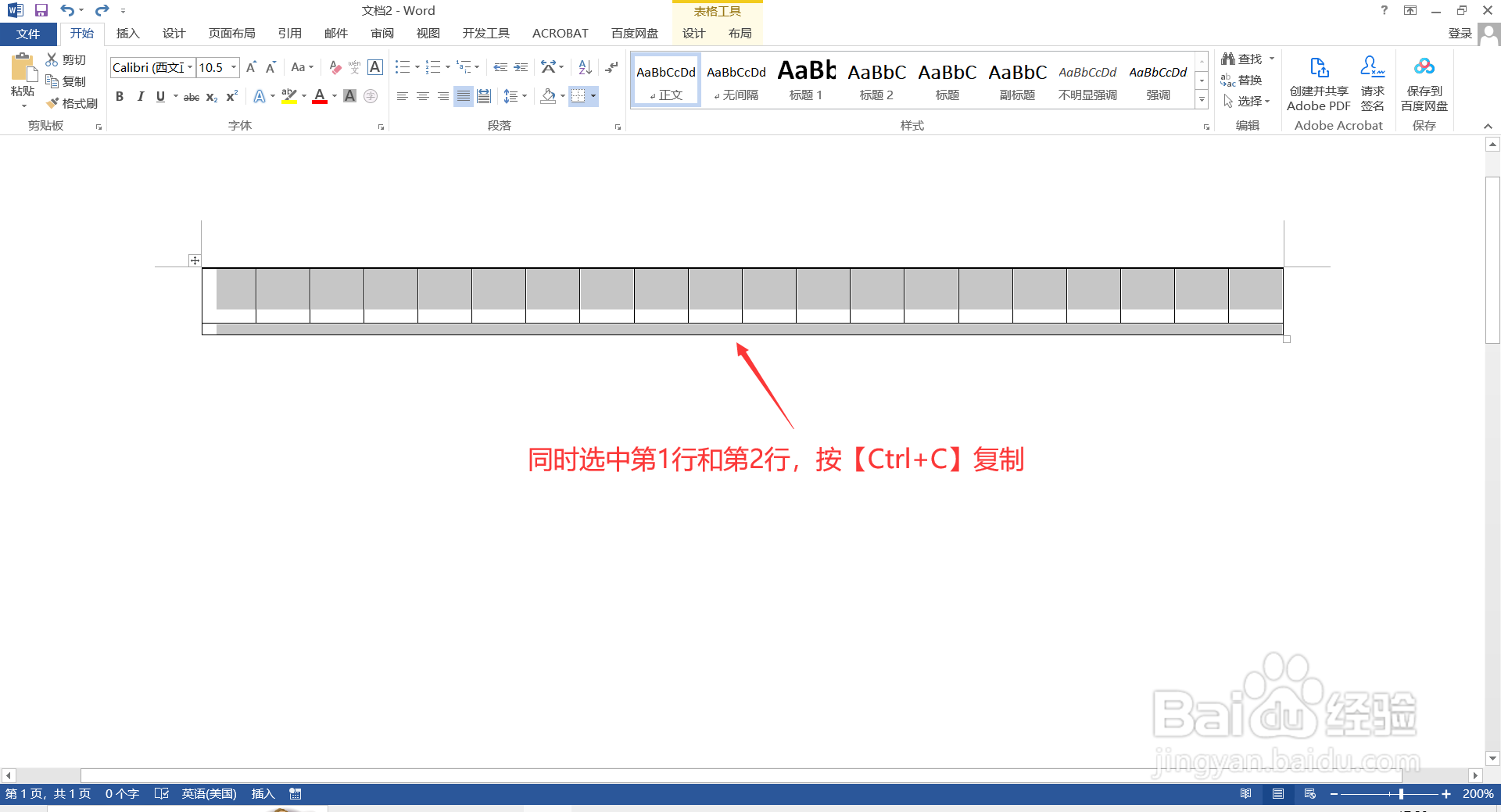Click the Cut scissors icon
The height and width of the screenshot is (812, 1501).
tap(52, 59)
